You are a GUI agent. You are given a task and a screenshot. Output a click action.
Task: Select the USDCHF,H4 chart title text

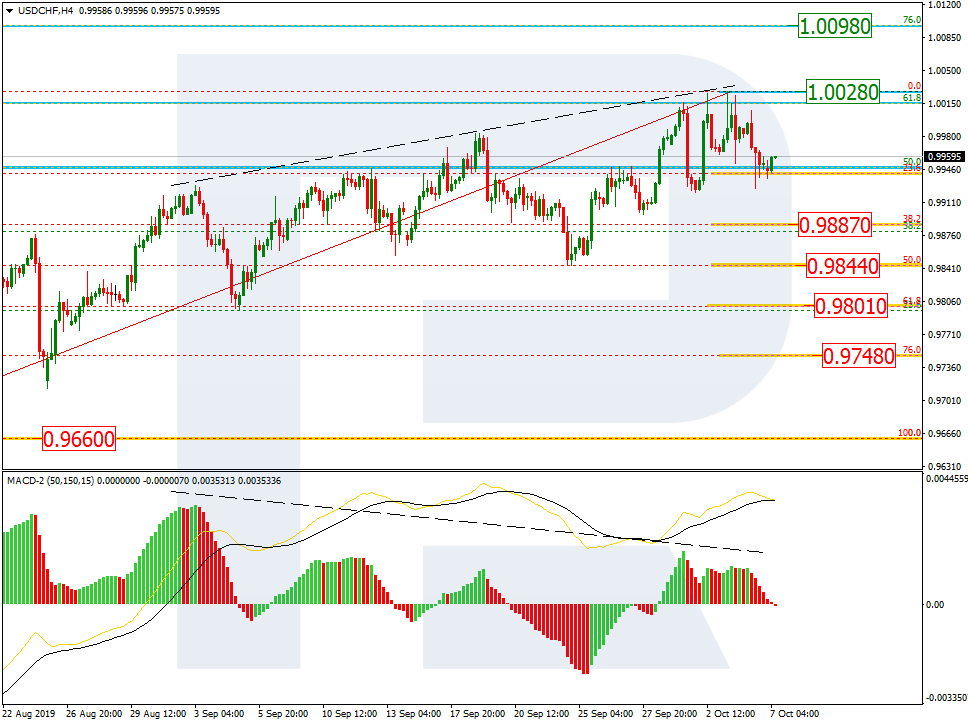tap(45, 10)
